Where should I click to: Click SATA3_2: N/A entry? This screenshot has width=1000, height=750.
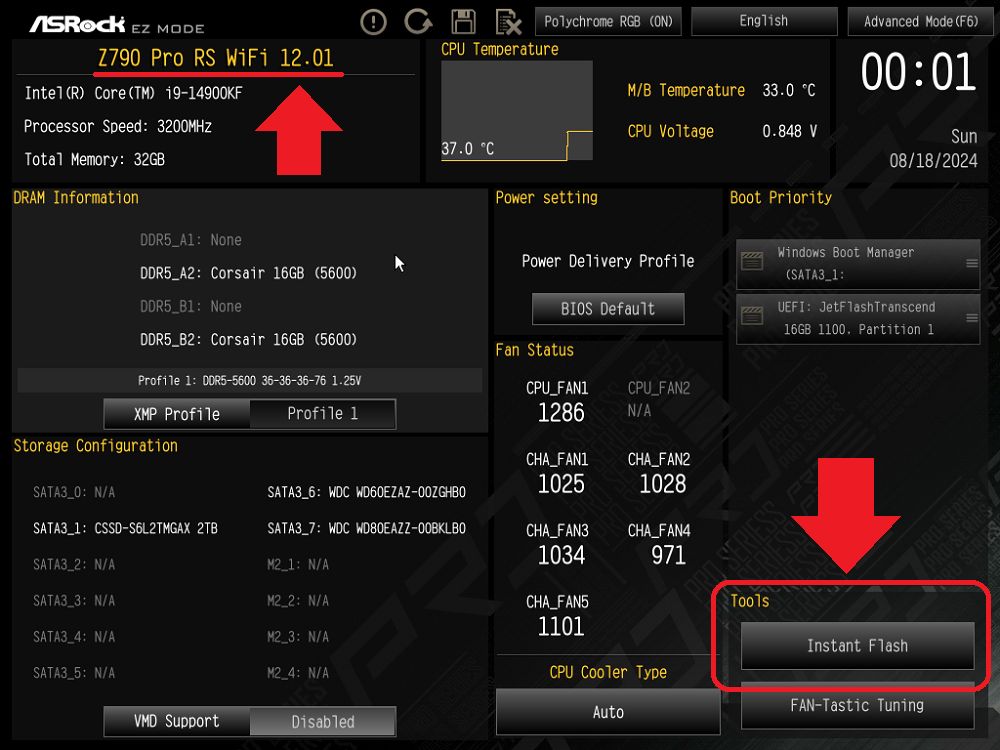74,564
